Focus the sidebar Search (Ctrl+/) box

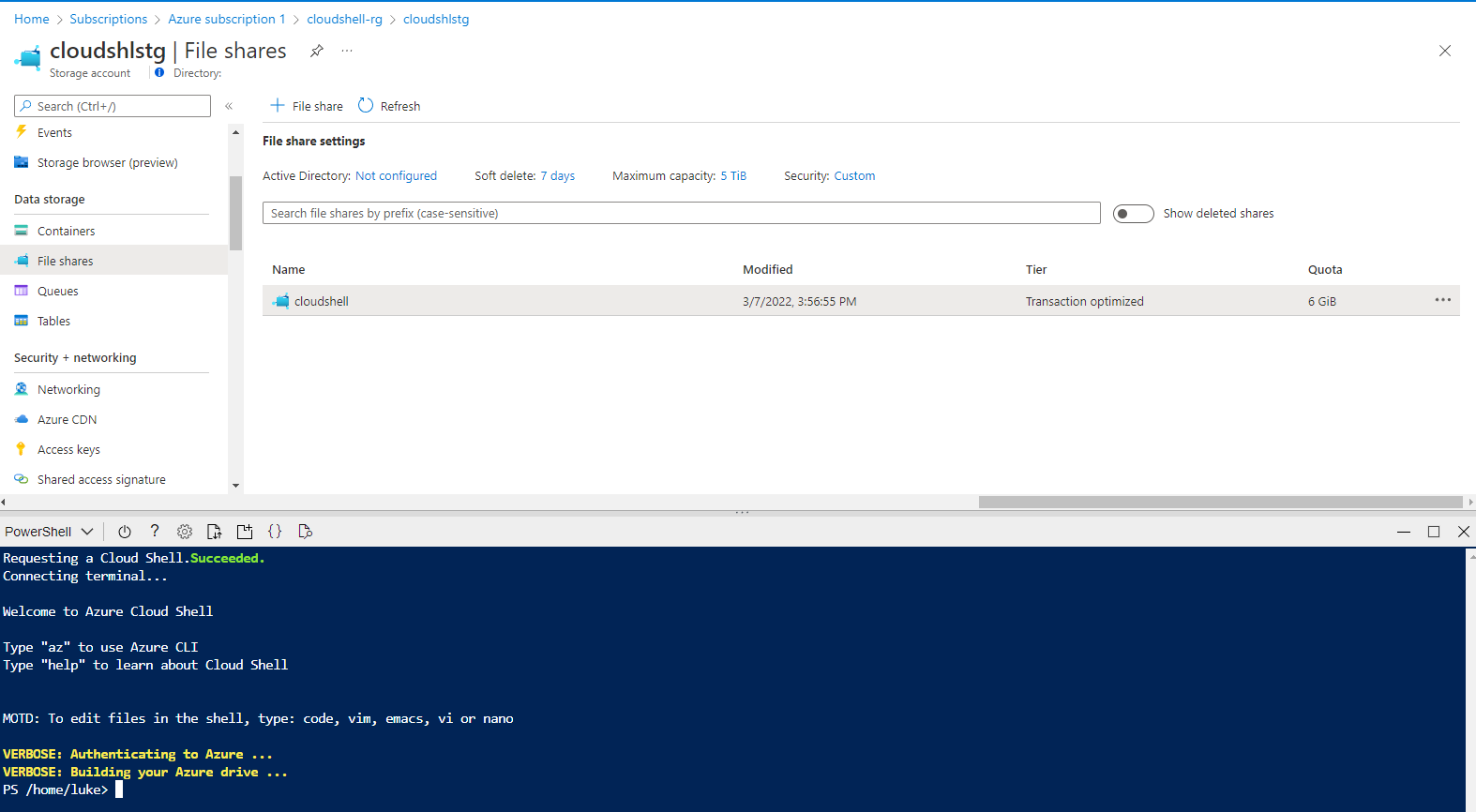(113, 106)
